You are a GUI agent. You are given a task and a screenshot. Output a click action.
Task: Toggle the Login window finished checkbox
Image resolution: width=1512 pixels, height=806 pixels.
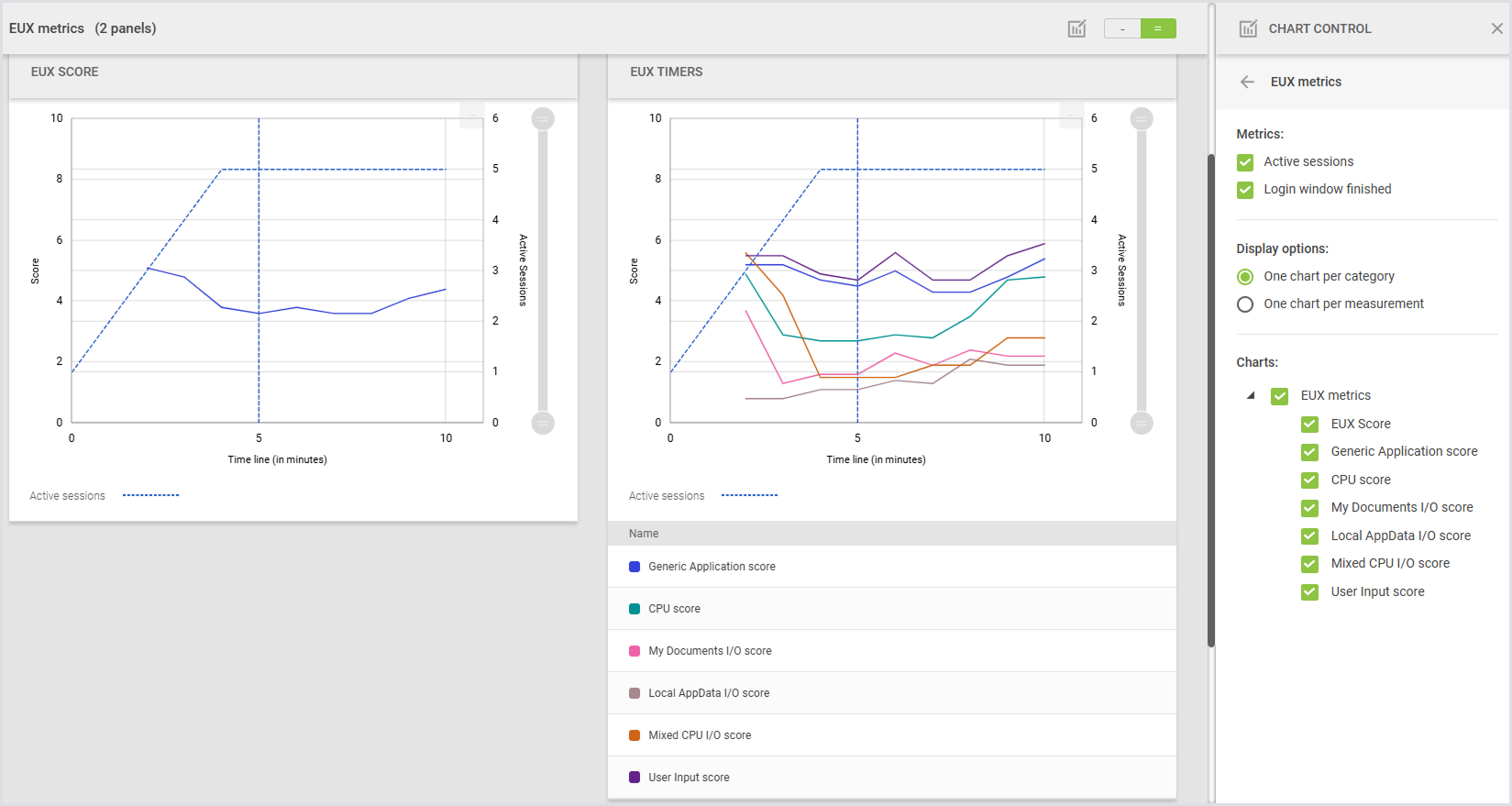click(x=1245, y=190)
